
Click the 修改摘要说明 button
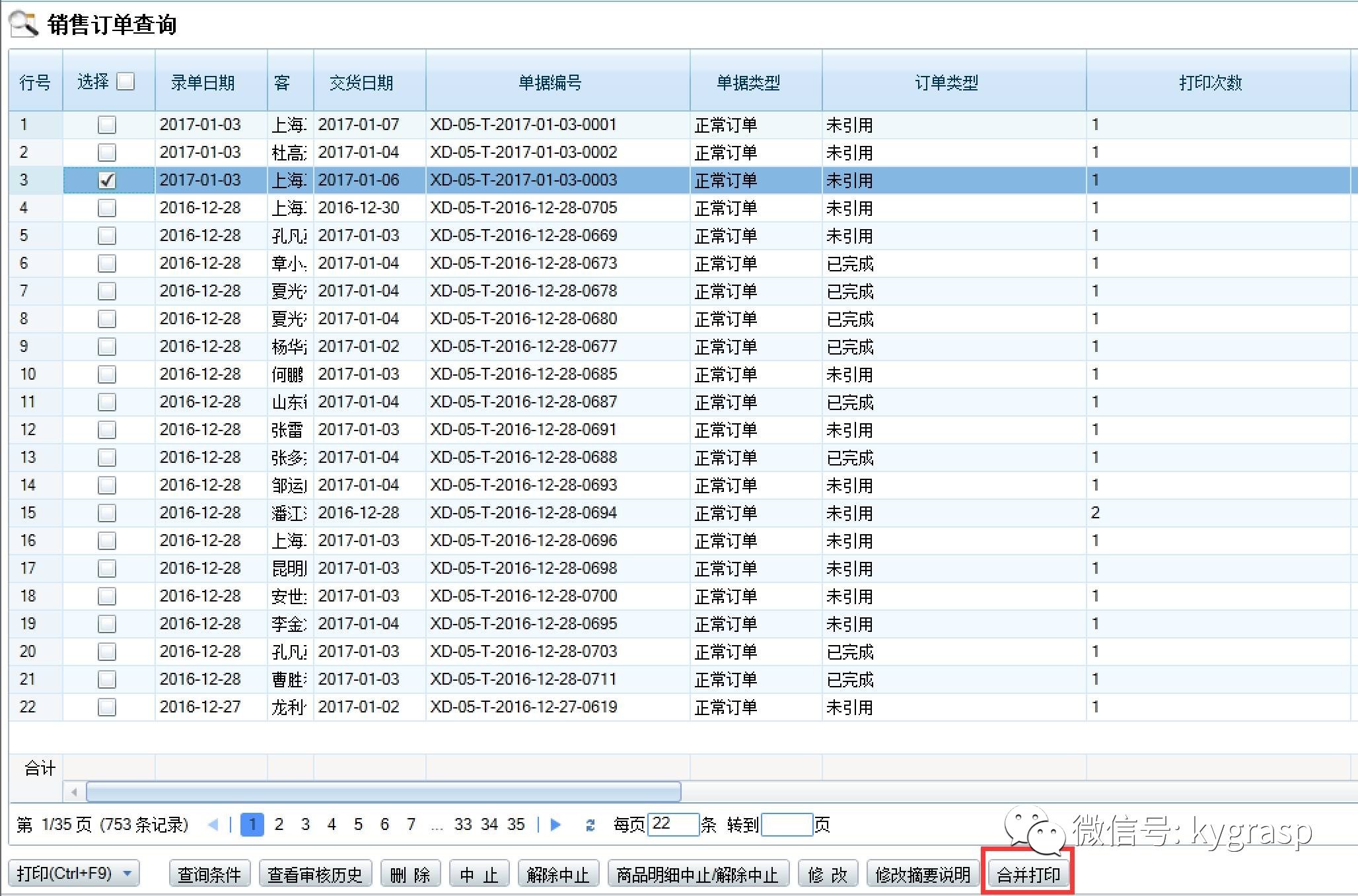pyautogui.click(x=922, y=875)
